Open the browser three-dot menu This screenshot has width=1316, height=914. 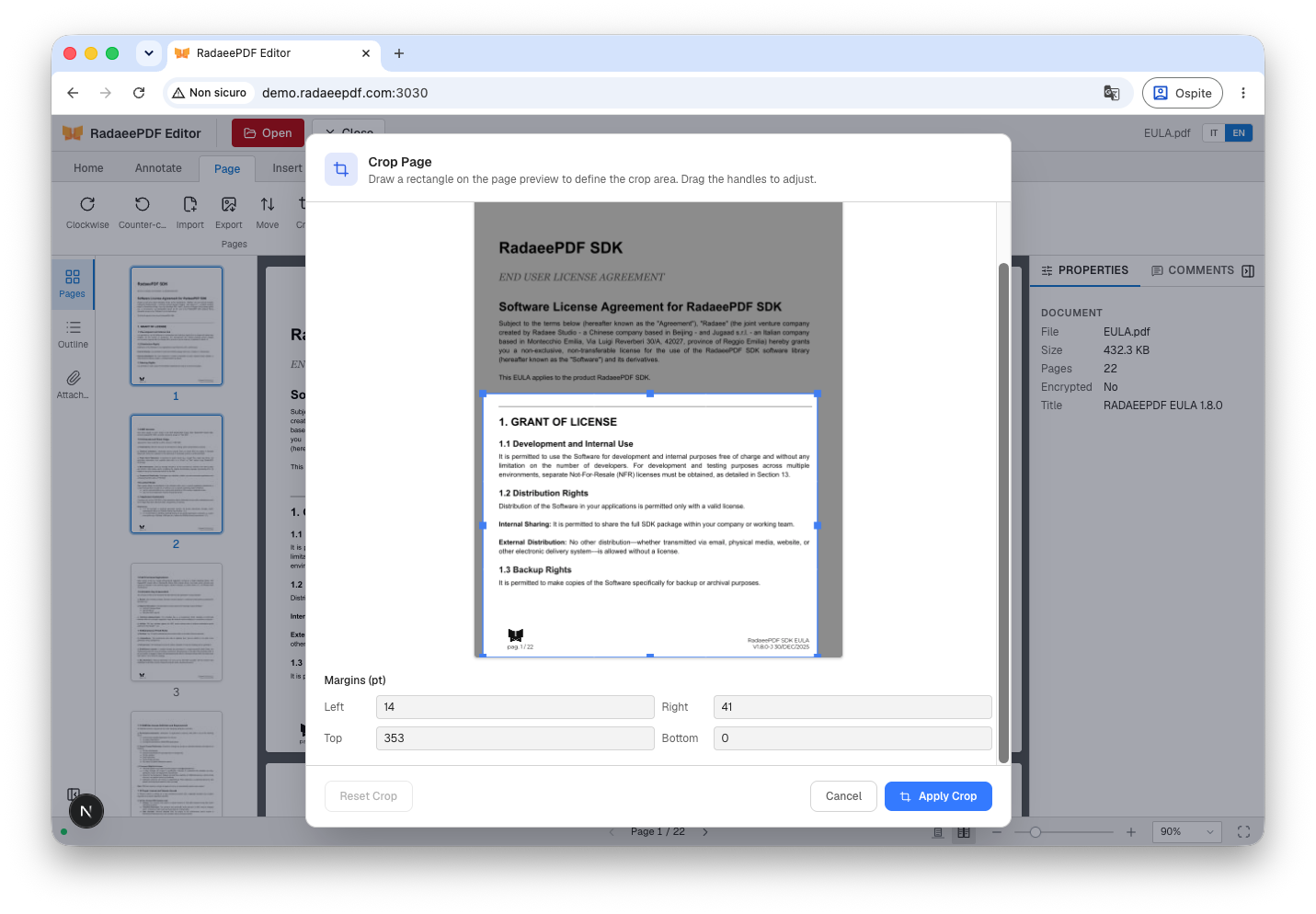1243,93
